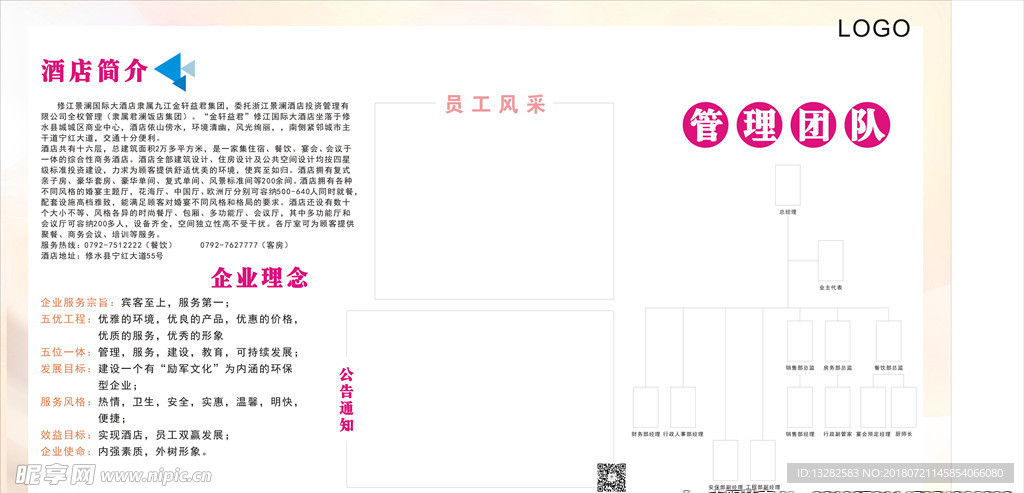Click the label 效益目标：
1024x493 pixels.
(68, 435)
